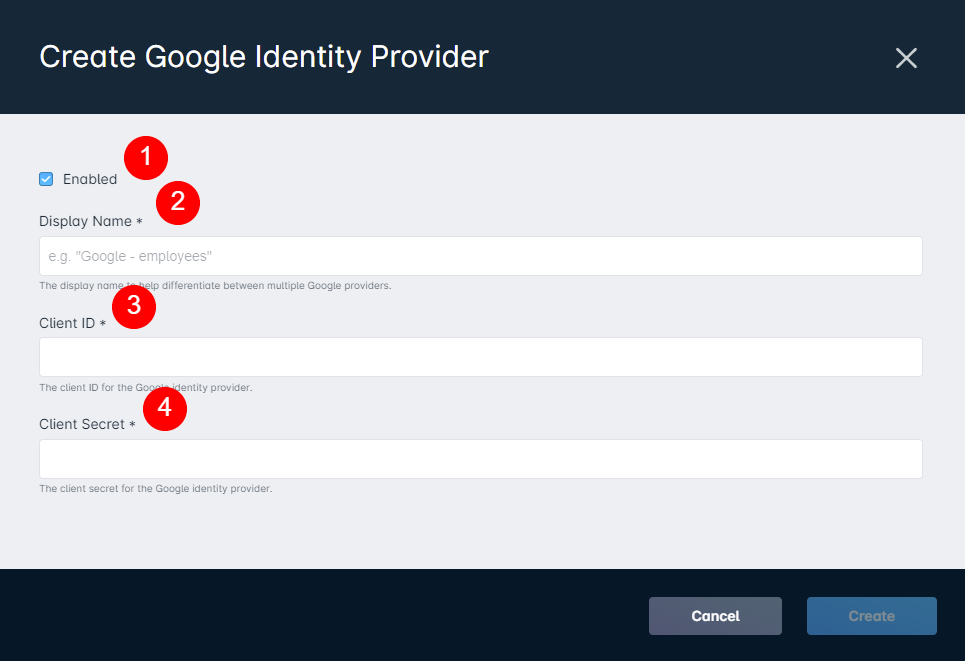The height and width of the screenshot is (661, 965).
Task: Click the Create button
Action: 871,616
